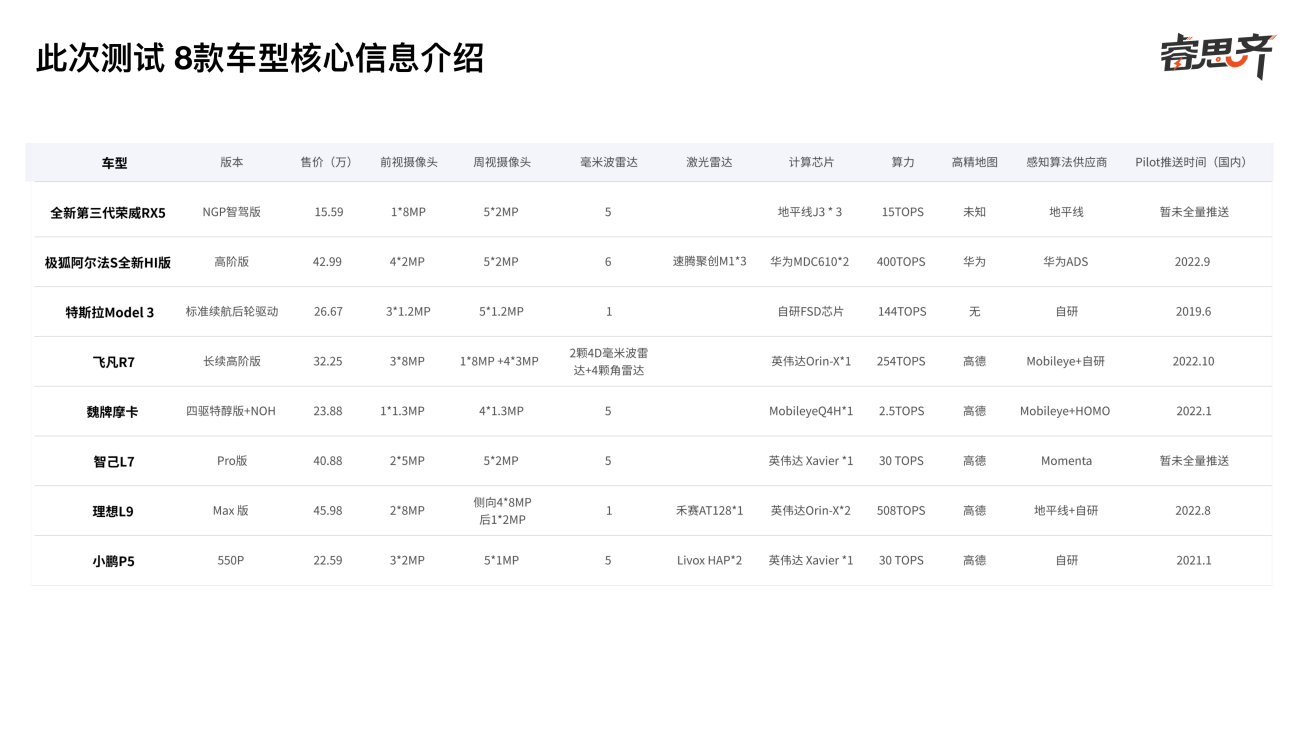Select the Pilot推送时间（国内） header
The image size is (1299, 729).
coord(1193,162)
